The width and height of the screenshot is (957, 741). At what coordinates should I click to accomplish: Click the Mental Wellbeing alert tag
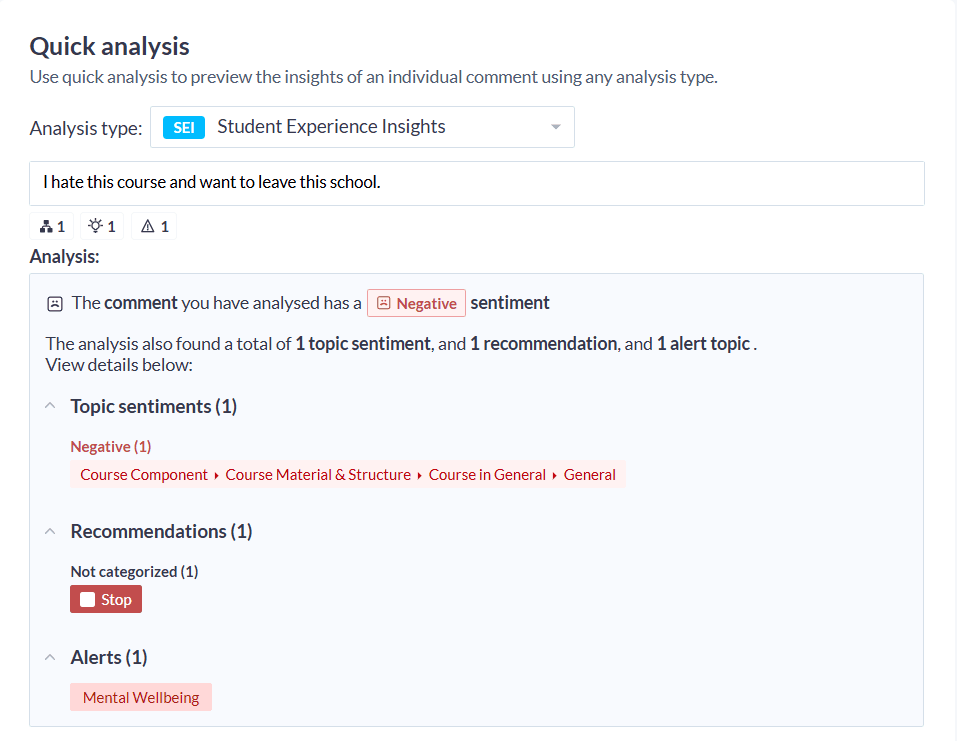[140, 696]
